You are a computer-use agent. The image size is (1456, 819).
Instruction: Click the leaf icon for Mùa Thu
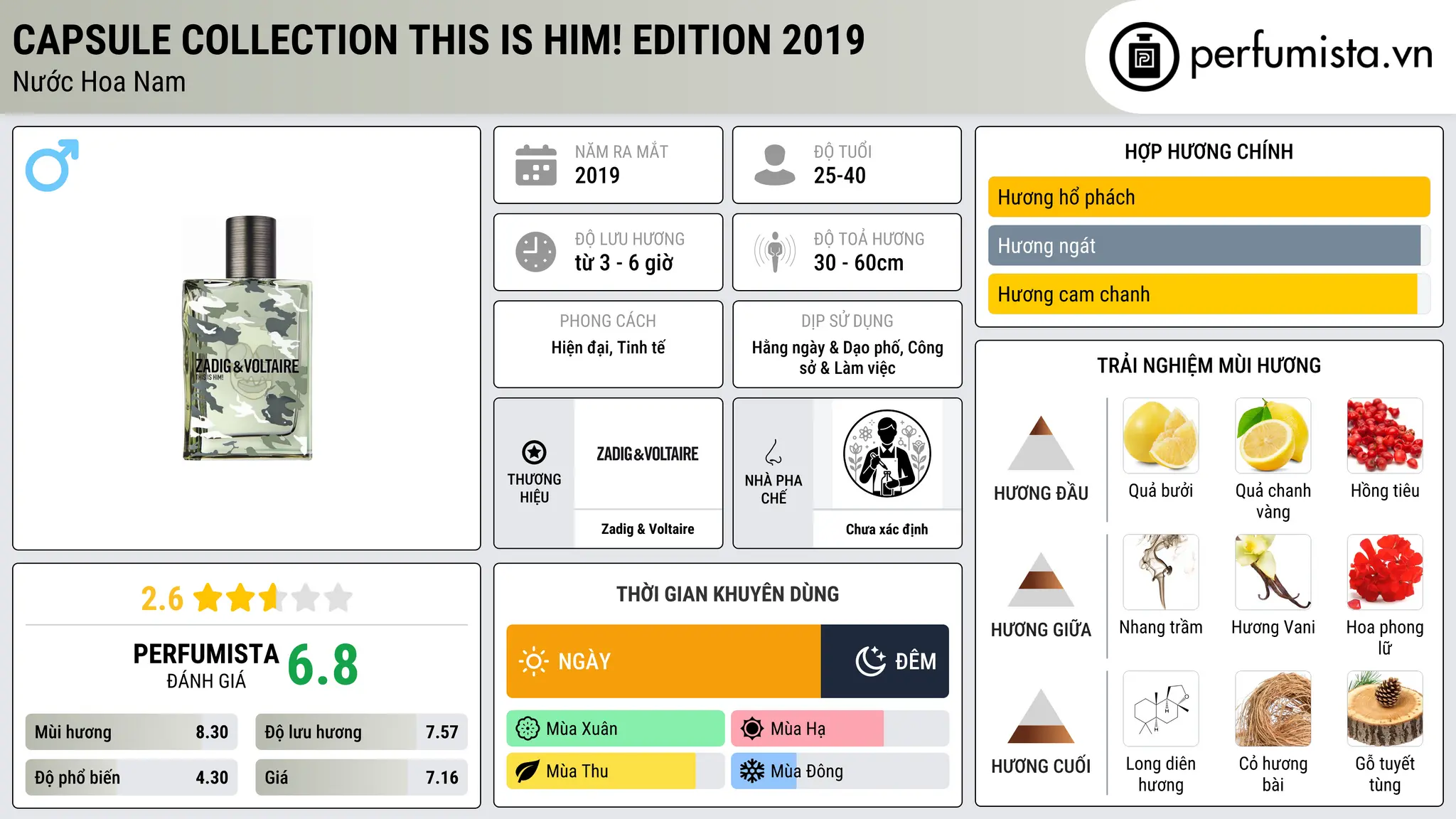click(x=528, y=771)
